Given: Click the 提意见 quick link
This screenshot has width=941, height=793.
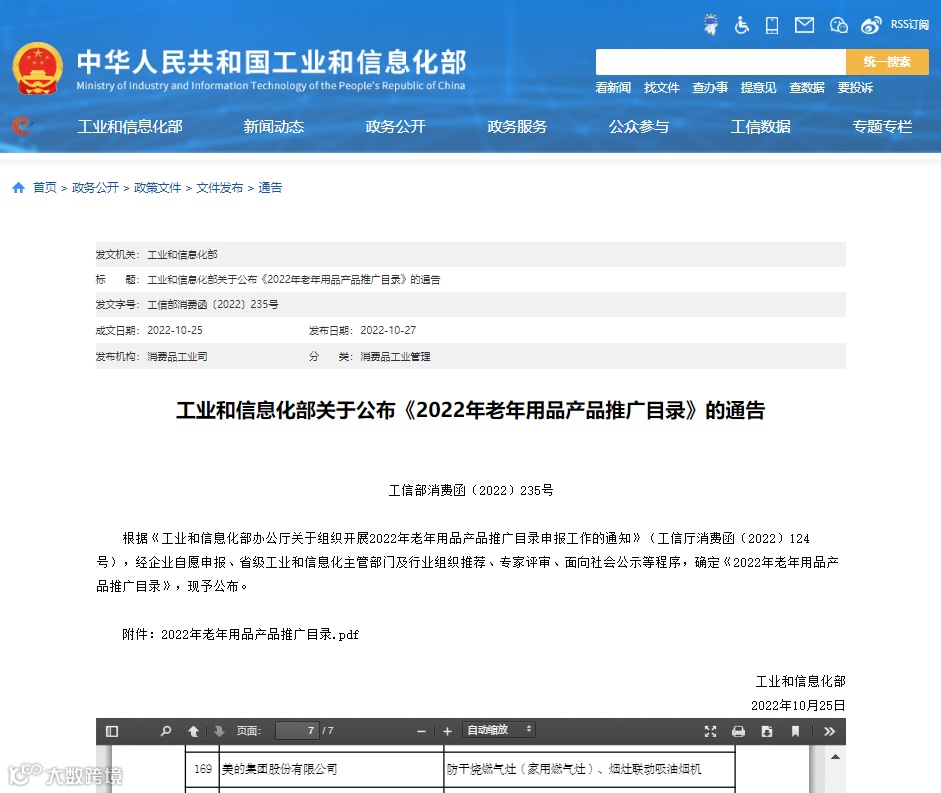Looking at the screenshot, I should click(759, 88).
